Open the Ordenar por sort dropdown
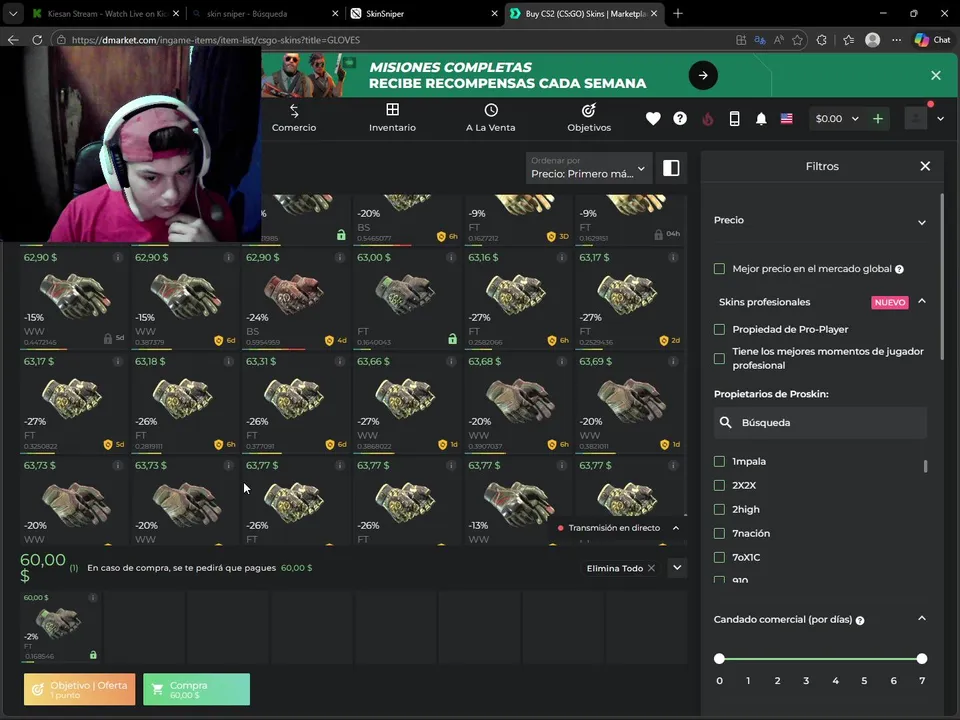The height and width of the screenshot is (720, 960). tap(588, 168)
